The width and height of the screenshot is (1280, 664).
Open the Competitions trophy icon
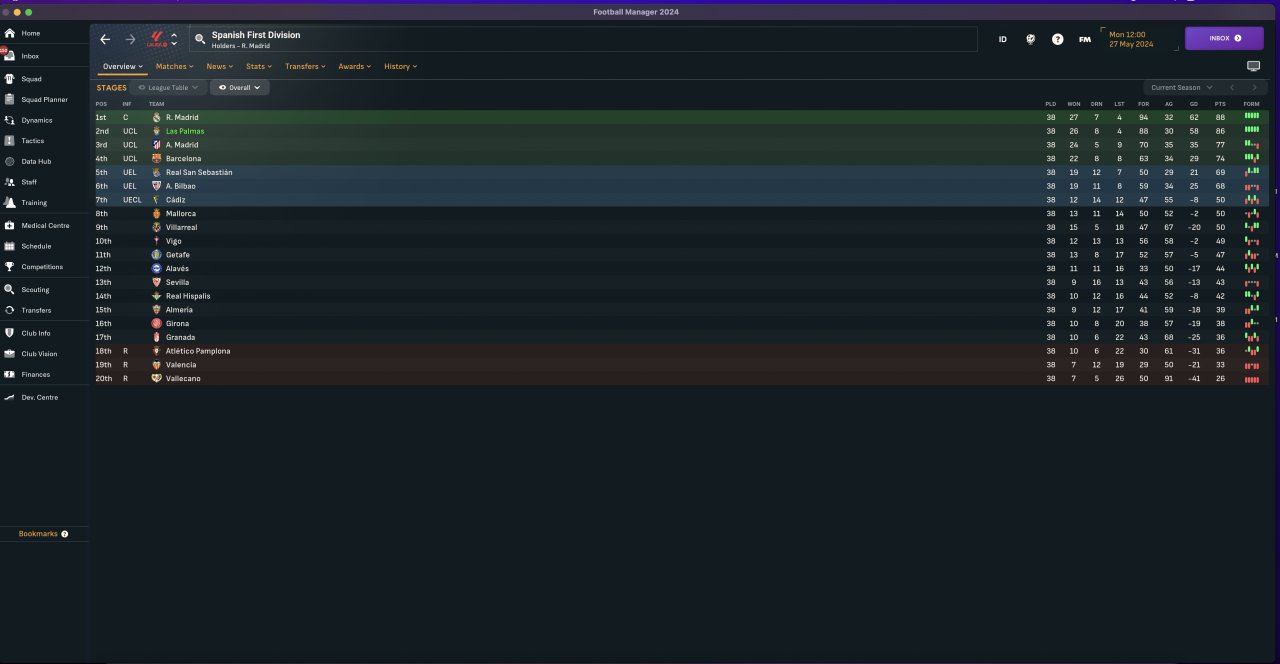coord(9,267)
